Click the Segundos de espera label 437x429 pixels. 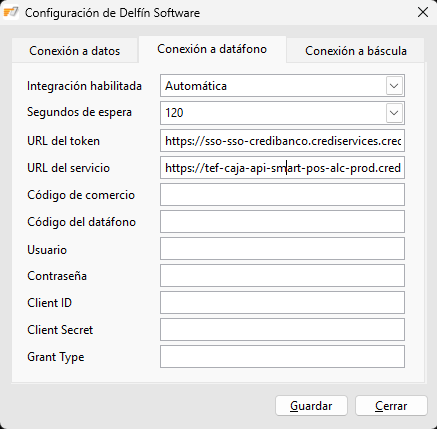(79, 112)
